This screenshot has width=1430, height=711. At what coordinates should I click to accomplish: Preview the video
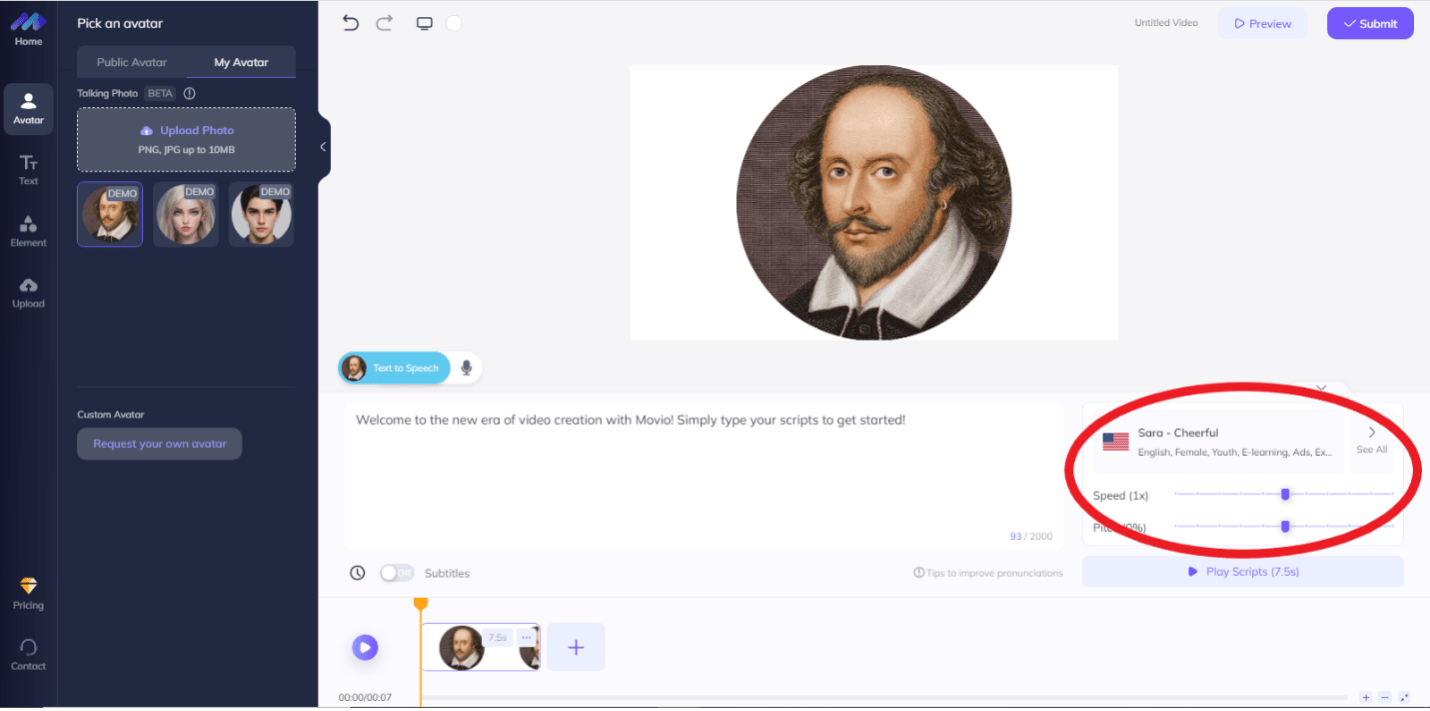tap(1262, 23)
